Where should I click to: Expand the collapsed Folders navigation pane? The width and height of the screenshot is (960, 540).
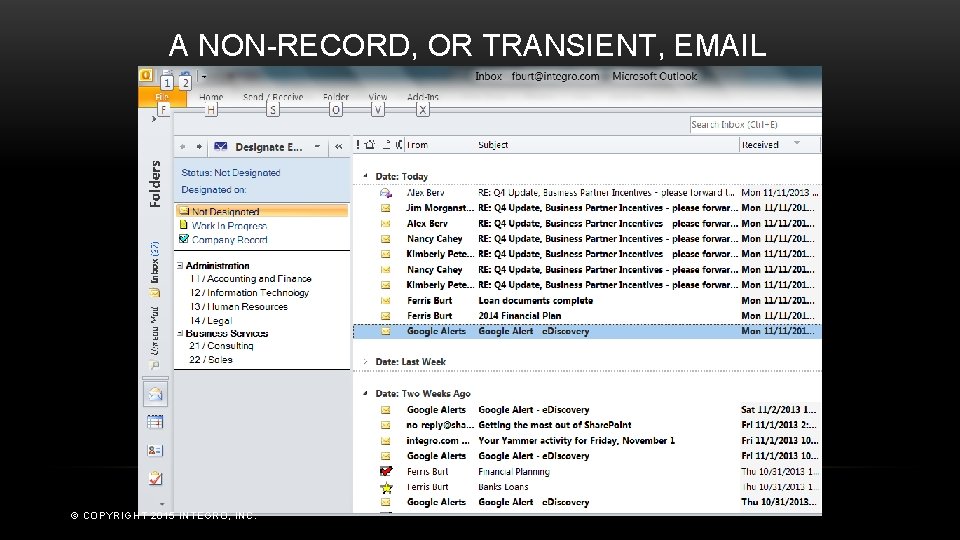(x=154, y=119)
